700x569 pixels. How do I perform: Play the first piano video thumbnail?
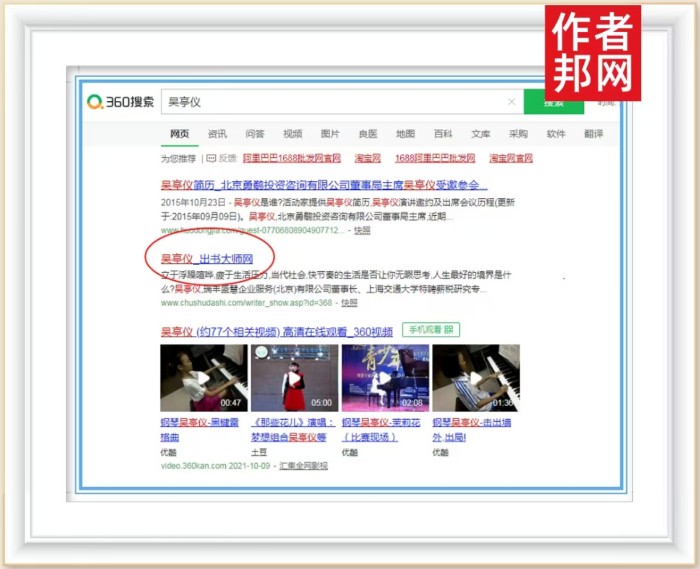tap(204, 378)
